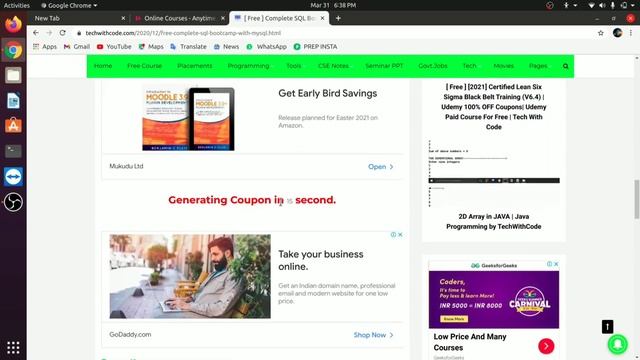Close the Complete SQL Bootcamp tab
Viewport: 640px width, 360px height.
point(322,18)
